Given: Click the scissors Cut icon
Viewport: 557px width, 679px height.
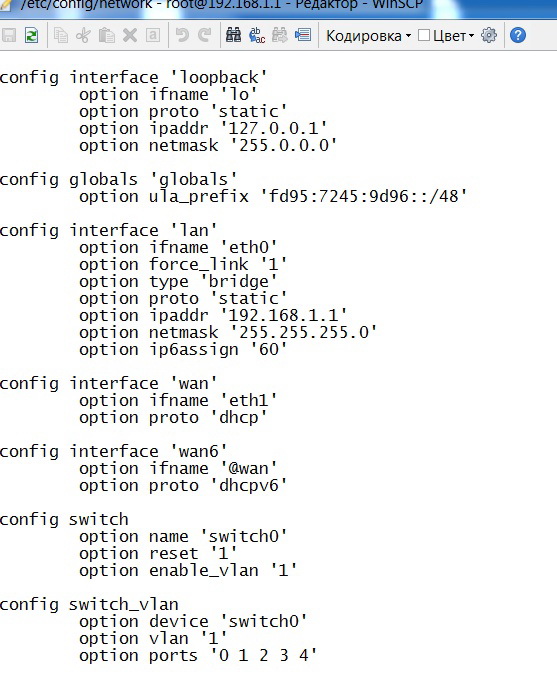Looking at the screenshot, I should coord(83,35).
